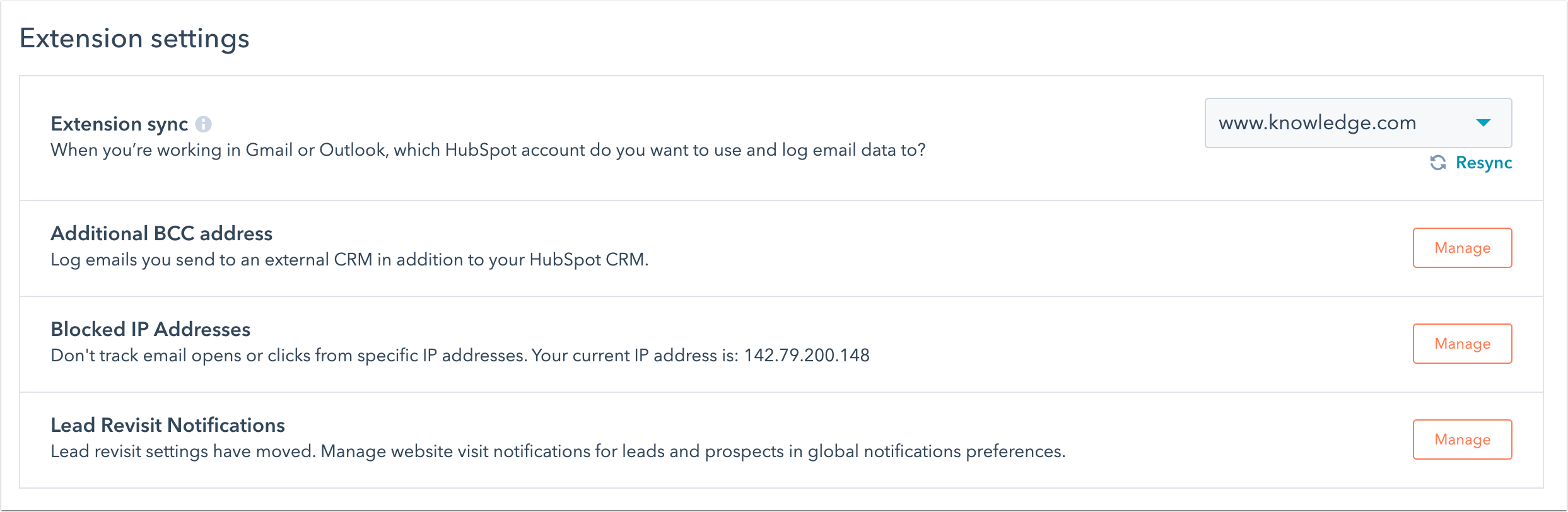Click the Lead Revisit Notifications label
The height and width of the screenshot is (512, 1568).
click(x=168, y=425)
